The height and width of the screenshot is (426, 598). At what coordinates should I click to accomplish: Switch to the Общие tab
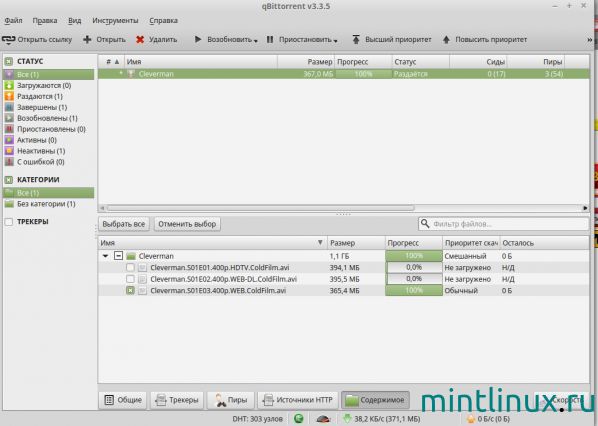pos(123,400)
